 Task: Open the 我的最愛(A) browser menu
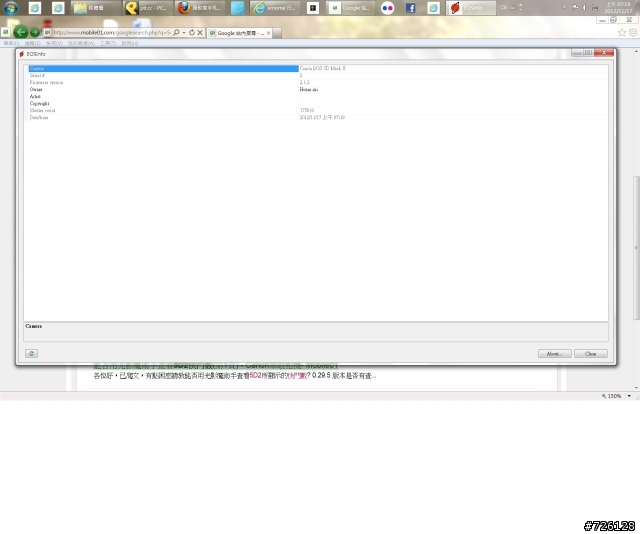tap(81, 43)
